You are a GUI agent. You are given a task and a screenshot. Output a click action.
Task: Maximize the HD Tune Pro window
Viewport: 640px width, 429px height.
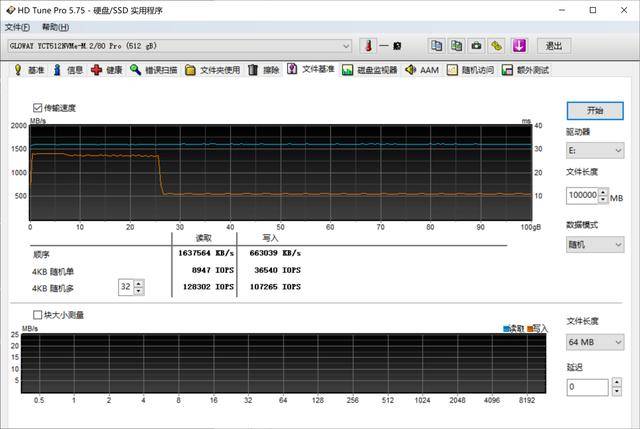[593, 10]
